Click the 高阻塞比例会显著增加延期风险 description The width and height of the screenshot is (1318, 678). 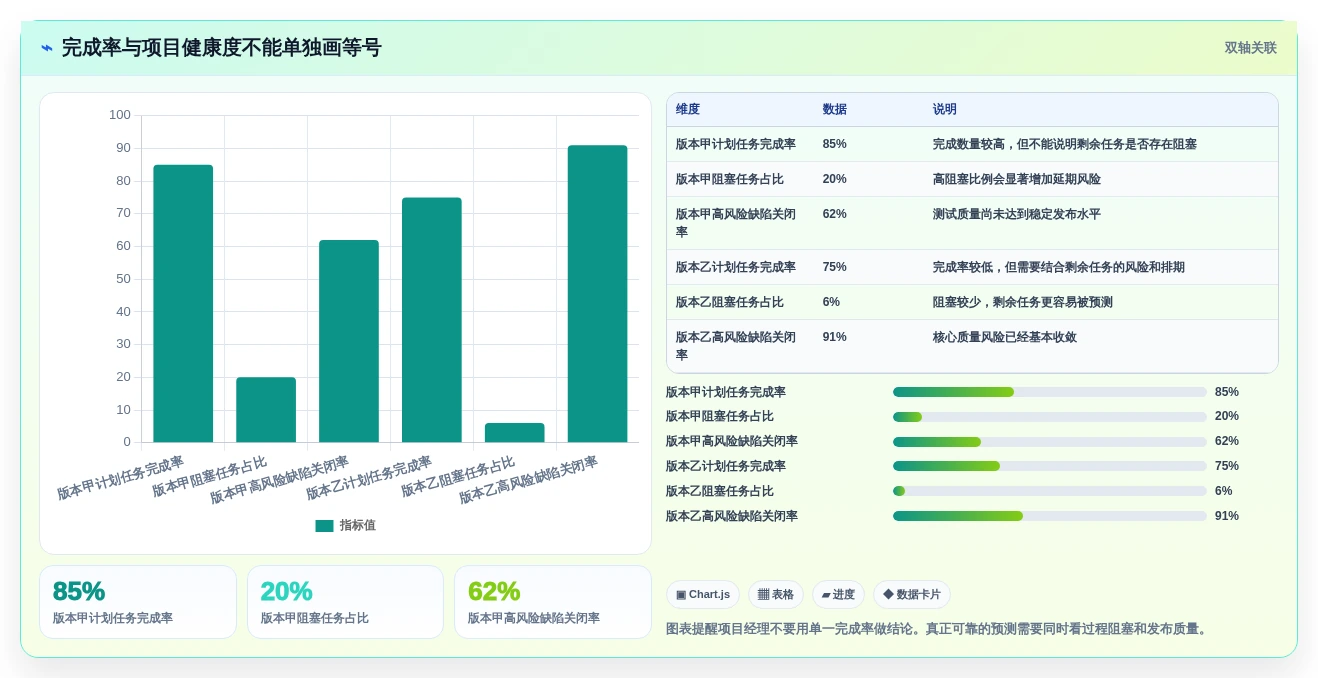click(1017, 179)
